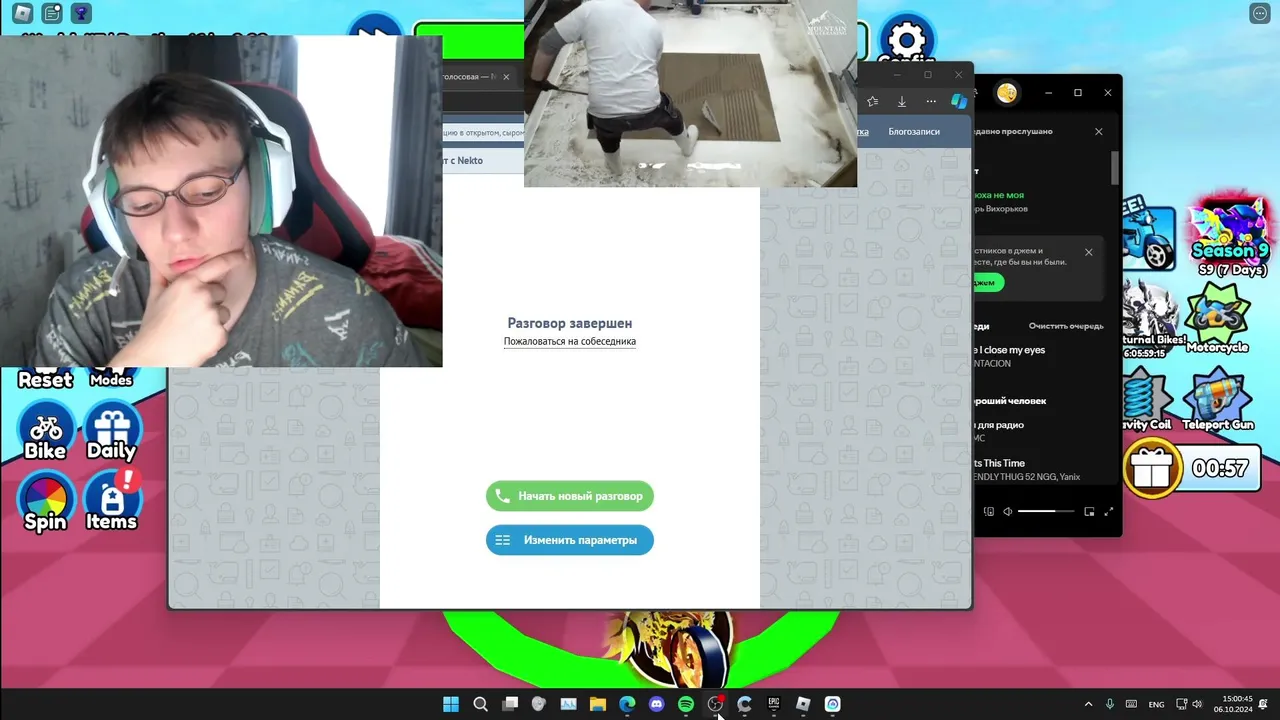Click the free scooter offer icon
1280x720 pixels.
1150,235
